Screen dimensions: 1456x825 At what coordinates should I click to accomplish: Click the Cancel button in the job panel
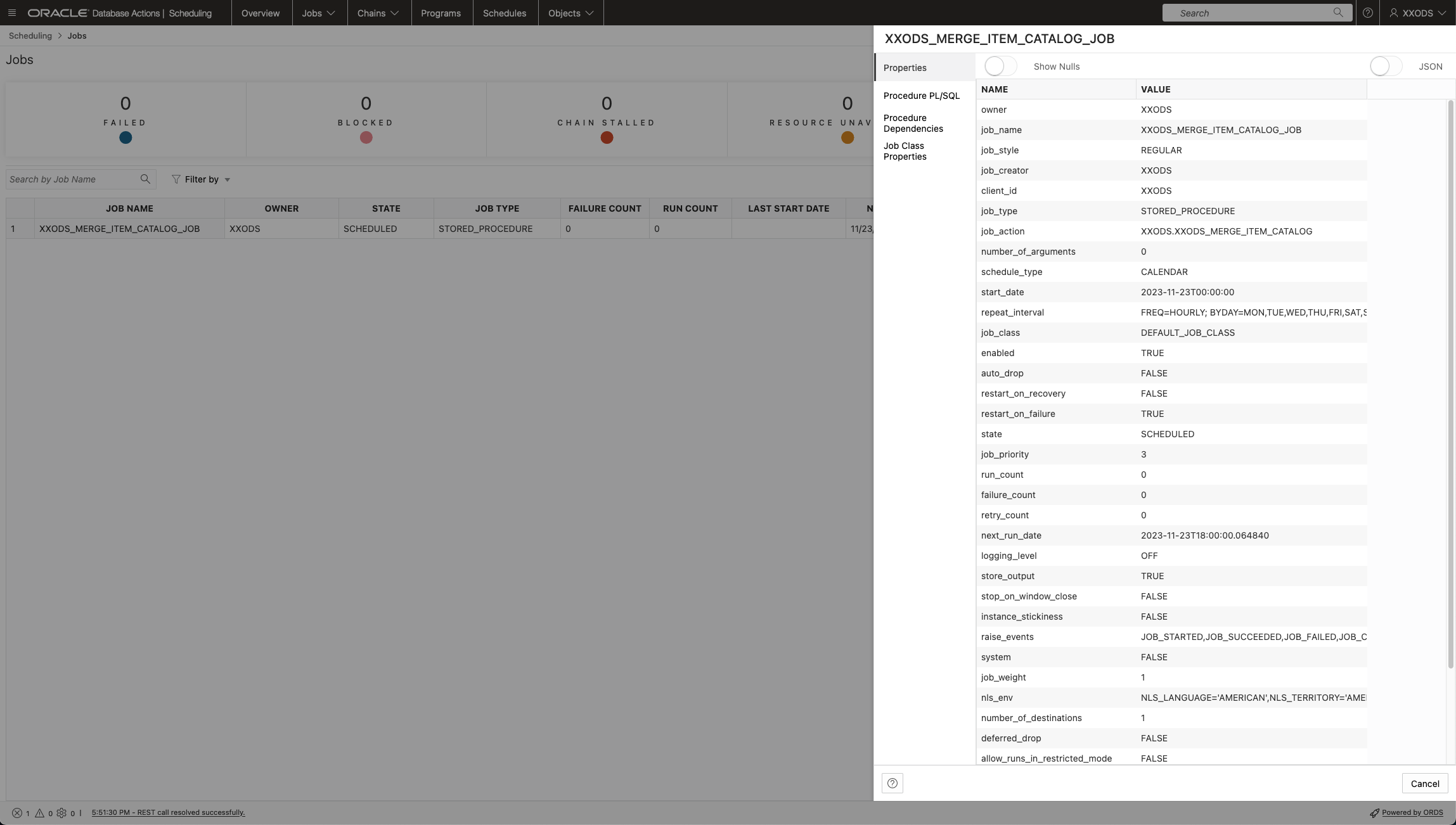[x=1424, y=783]
